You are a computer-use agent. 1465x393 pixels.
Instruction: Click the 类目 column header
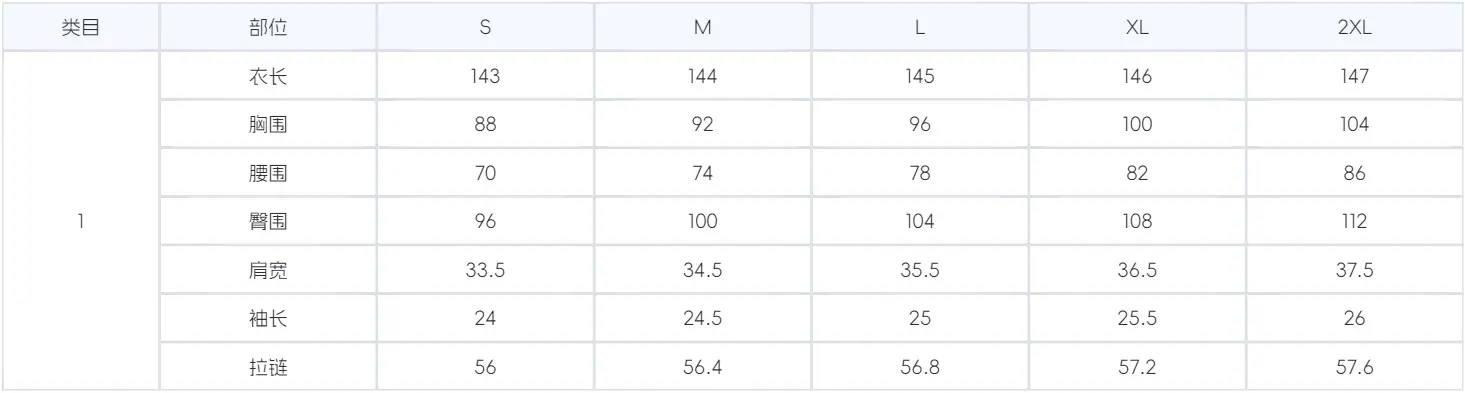tap(80, 28)
